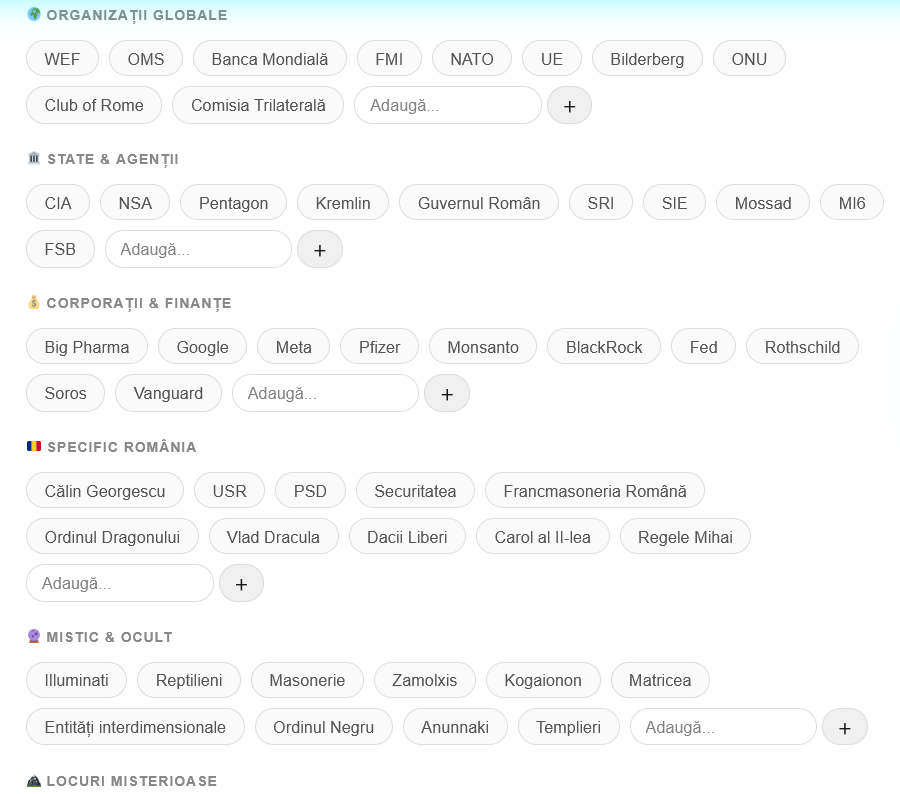Pick the Kogaionon chip
The height and width of the screenshot is (794, 900).
pos(543,680)
